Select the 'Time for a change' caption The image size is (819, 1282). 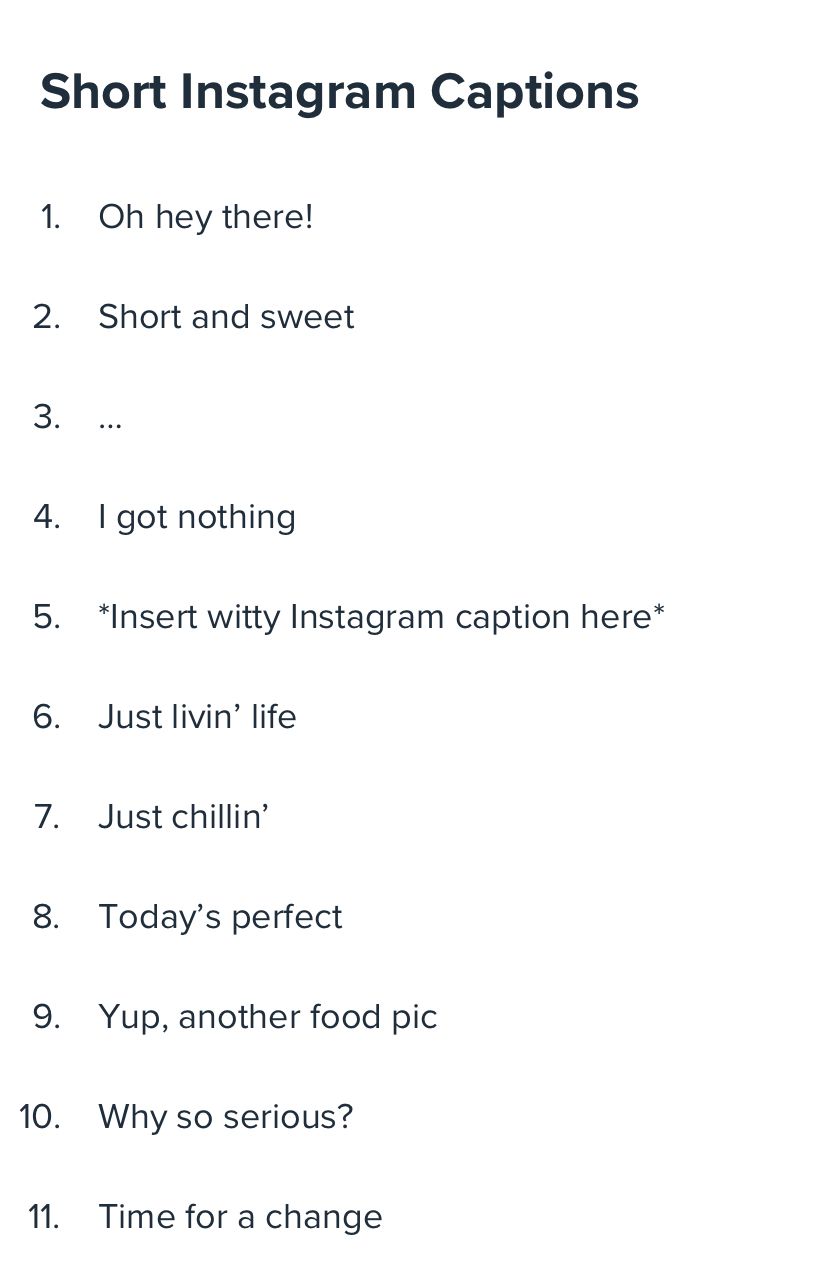pos(240,1217)
